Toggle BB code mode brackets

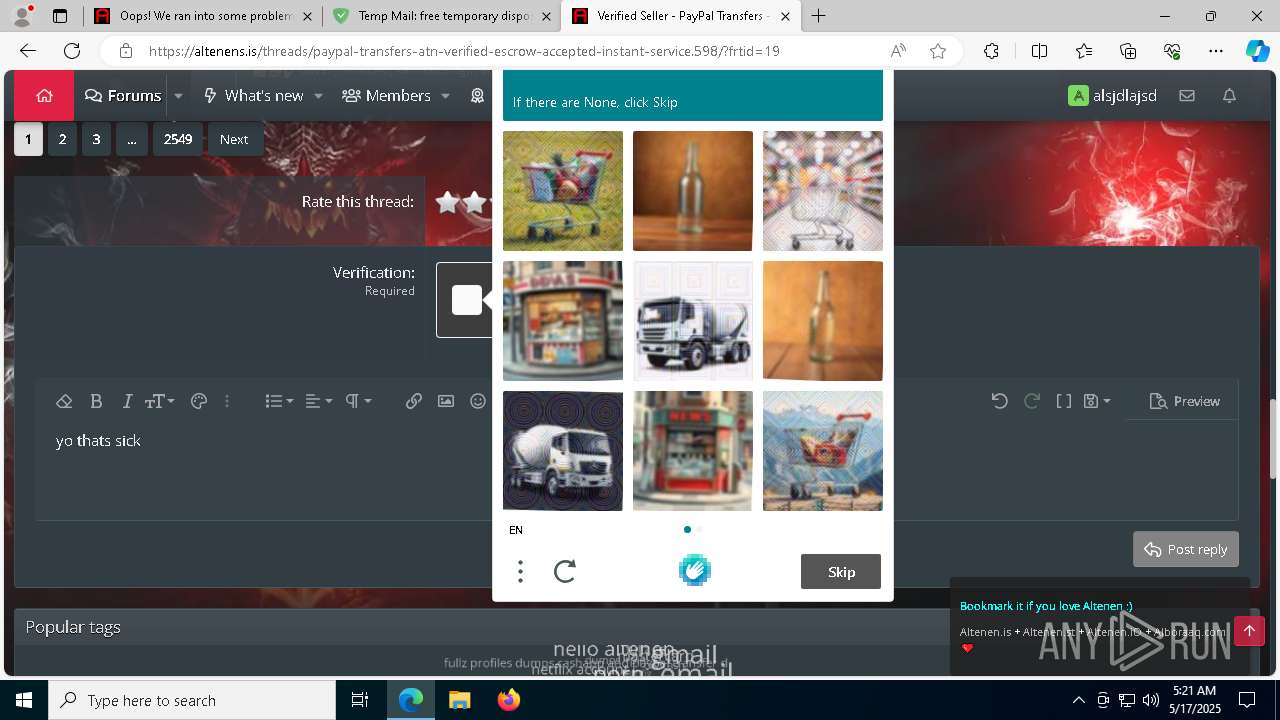(1064, 401)
